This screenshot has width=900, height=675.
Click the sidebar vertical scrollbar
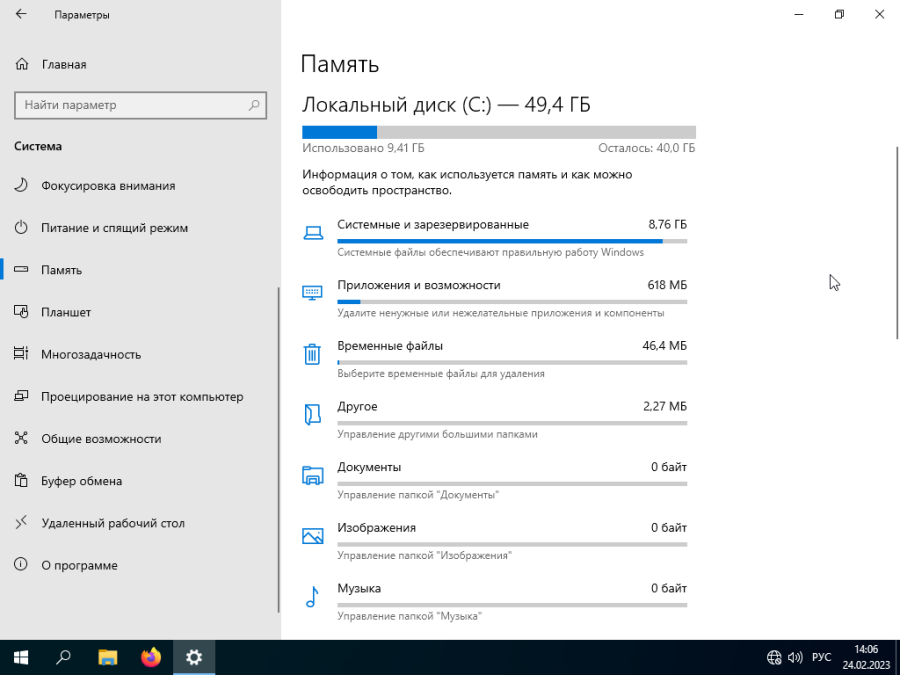[279, 450]
